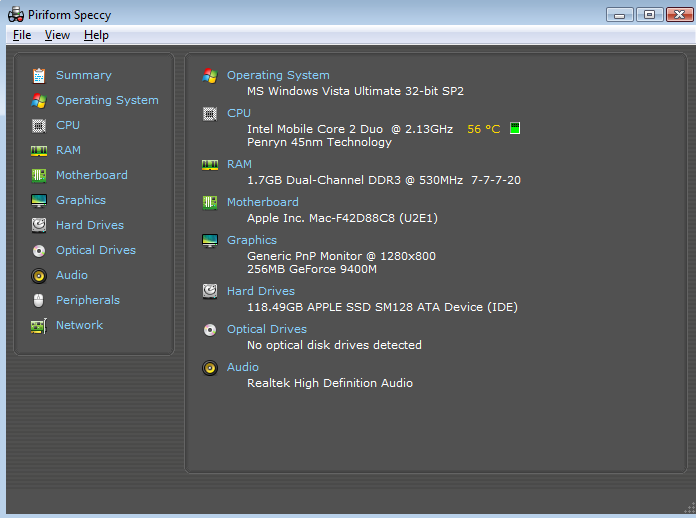Click the green CPU temperature indicator icon

[515, 128]
